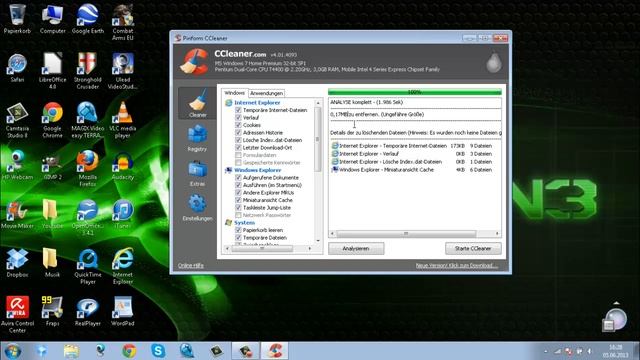Click the taskbar clock
640x360 pixels.
click(x=616, y=351)
